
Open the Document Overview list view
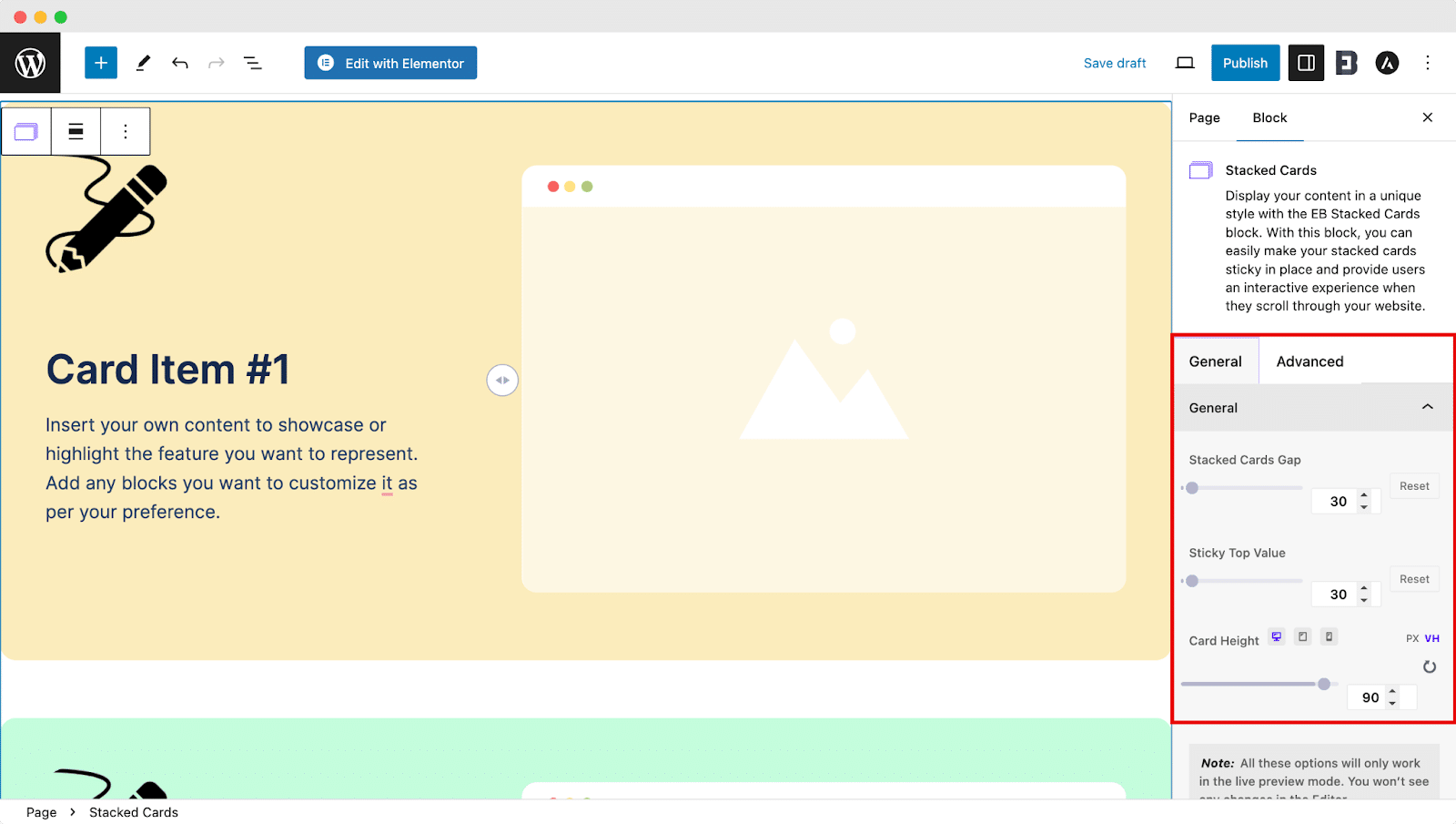point(253,63)
